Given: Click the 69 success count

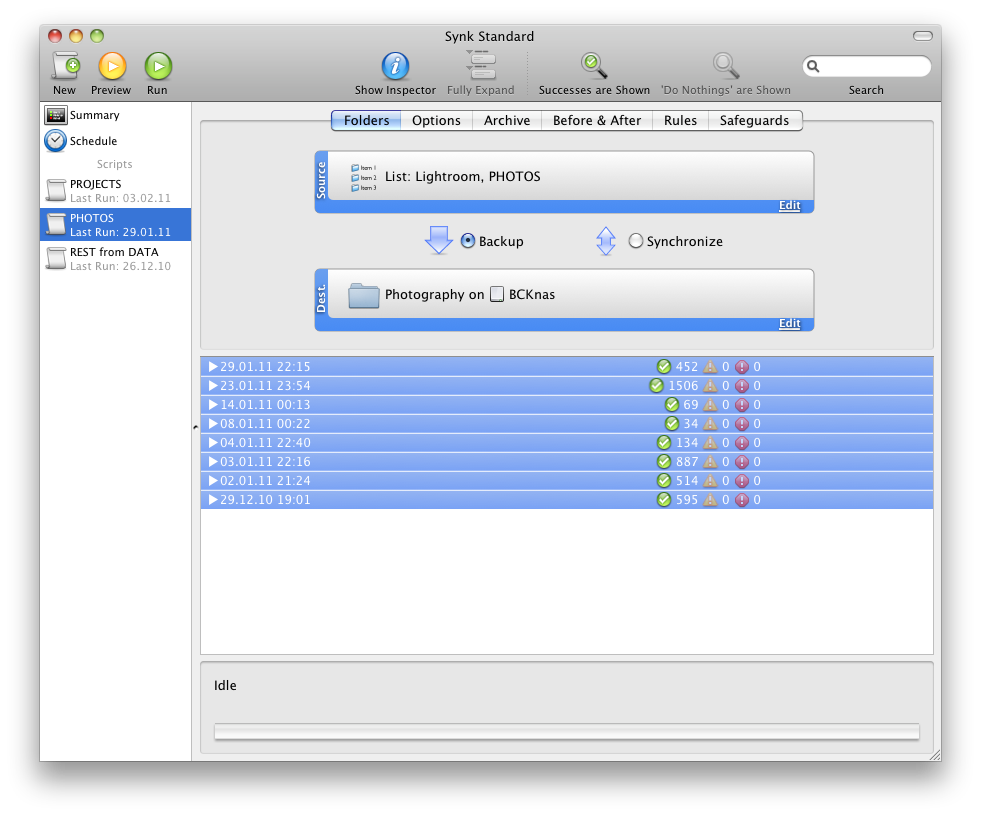Looking at the screenshot, I should 691,405.
